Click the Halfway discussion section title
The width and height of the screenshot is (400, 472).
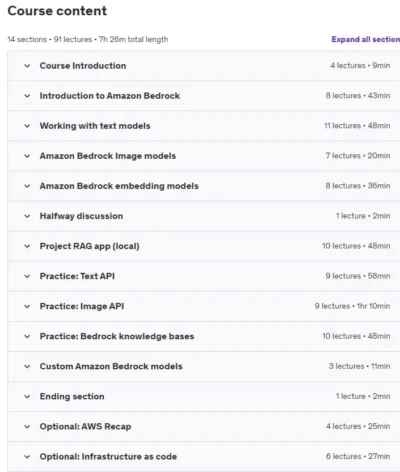(x=81, y=216)
